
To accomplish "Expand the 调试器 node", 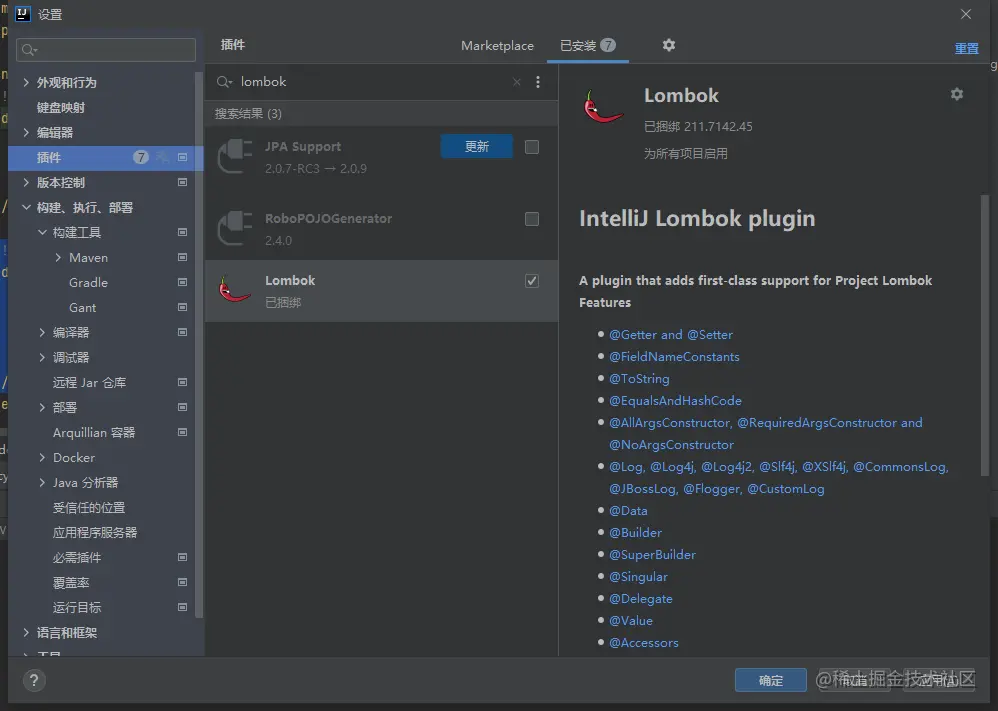I will pyautogui.click(x=42, y=357).
